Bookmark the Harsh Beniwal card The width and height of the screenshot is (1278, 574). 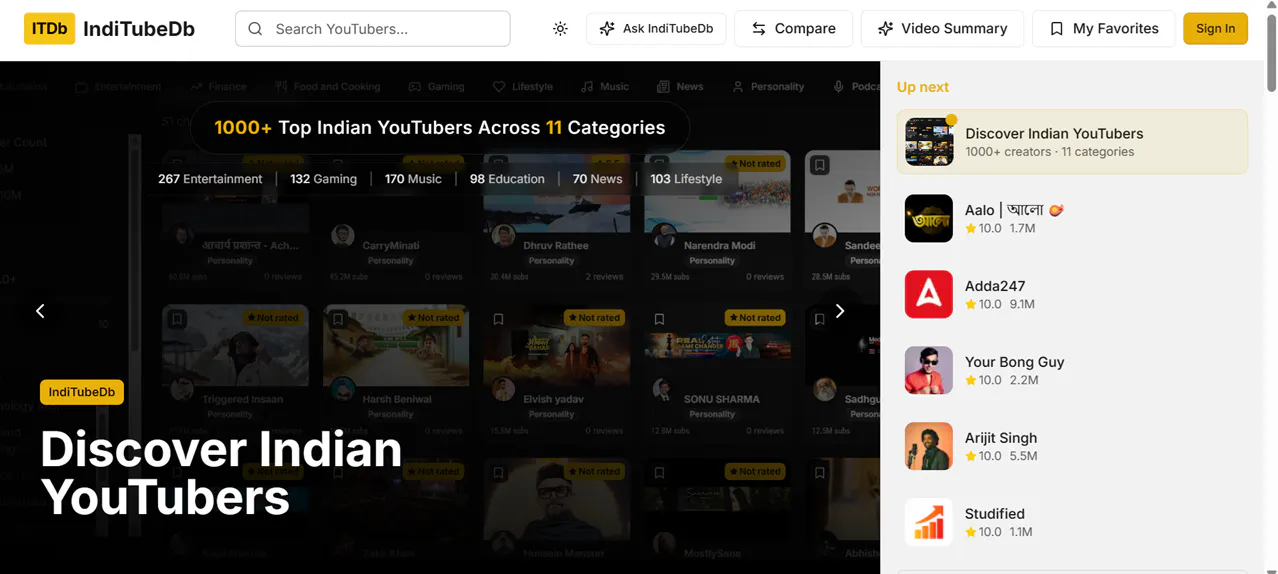click(338, 319)
